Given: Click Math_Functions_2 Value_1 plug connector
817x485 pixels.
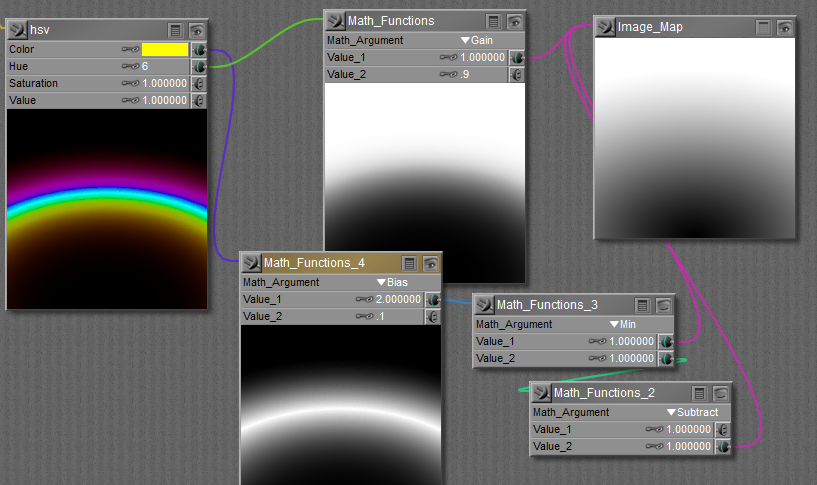Looking at the screenshot, I should click(722, 430).
